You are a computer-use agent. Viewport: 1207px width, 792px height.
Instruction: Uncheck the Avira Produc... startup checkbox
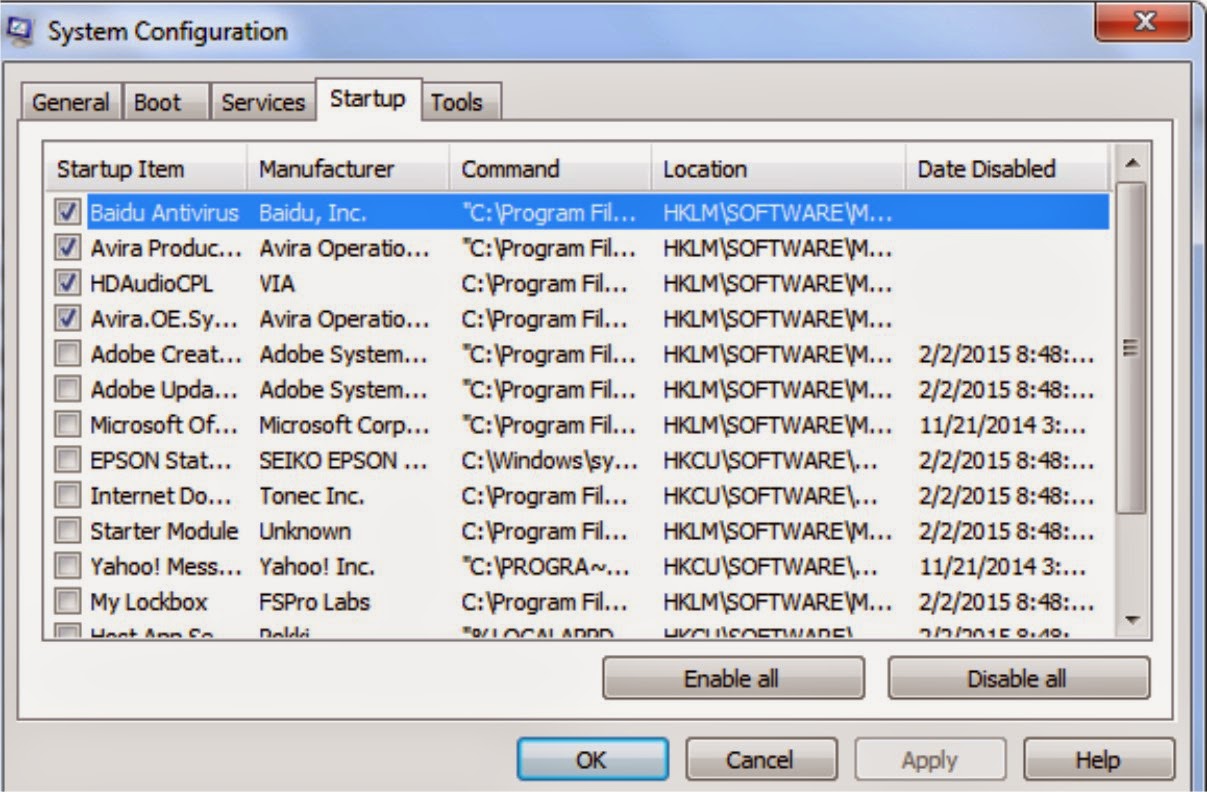[68, 248]
